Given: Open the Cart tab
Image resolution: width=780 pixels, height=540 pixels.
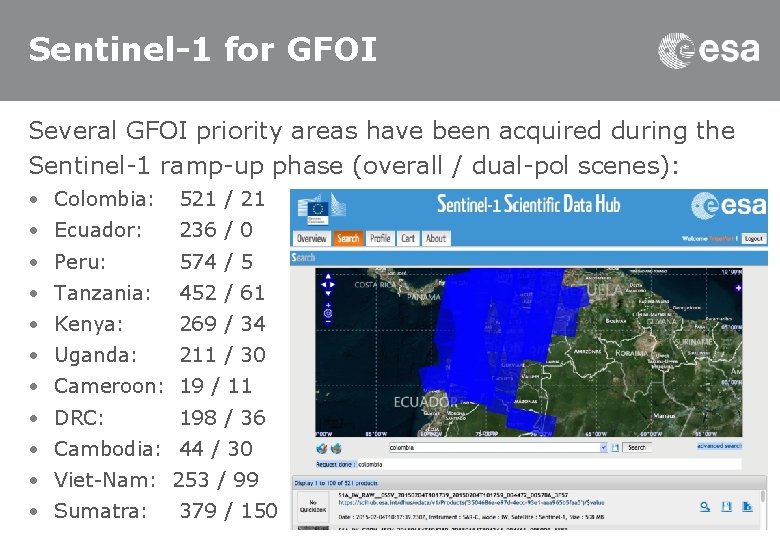Looking at the screenshot, I should pyautogui.click(x=408, y=238).
